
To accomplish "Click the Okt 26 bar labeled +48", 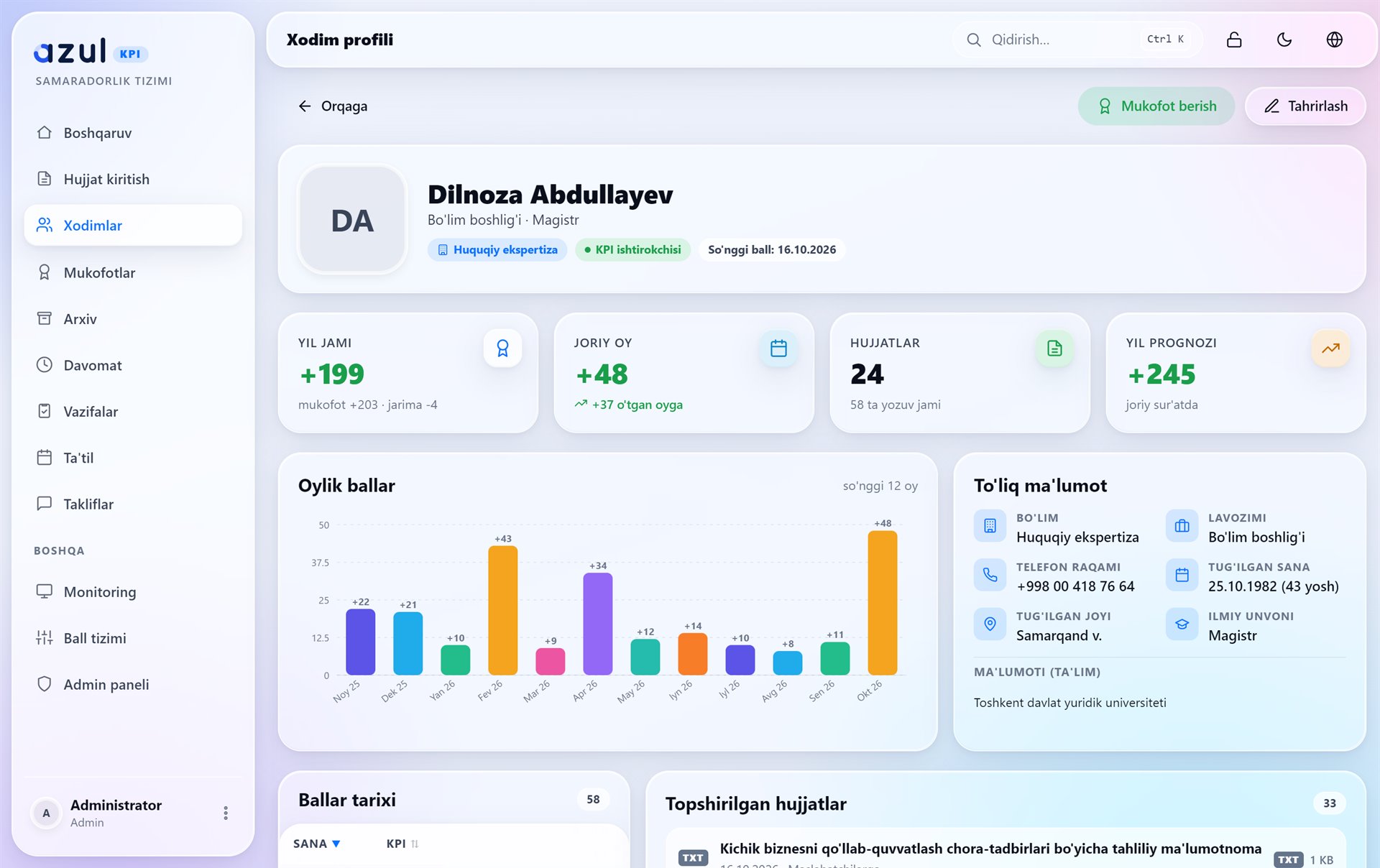I will (882, 603).
